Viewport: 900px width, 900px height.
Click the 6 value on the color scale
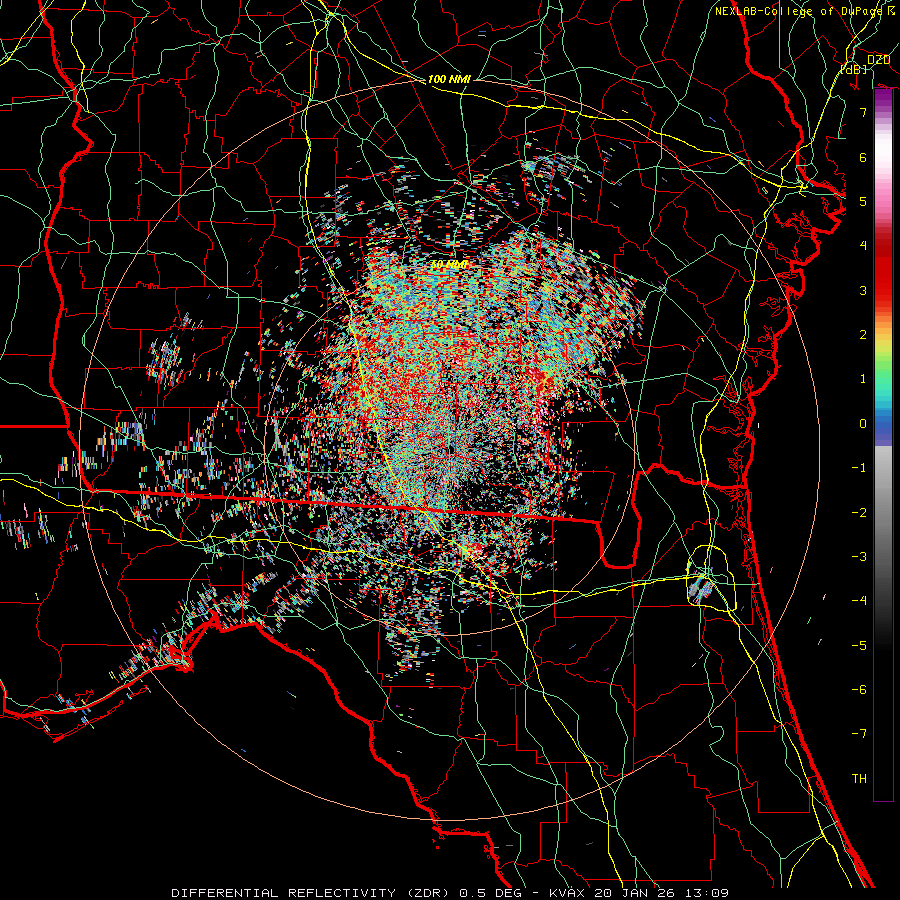click(x=863, y=157)
